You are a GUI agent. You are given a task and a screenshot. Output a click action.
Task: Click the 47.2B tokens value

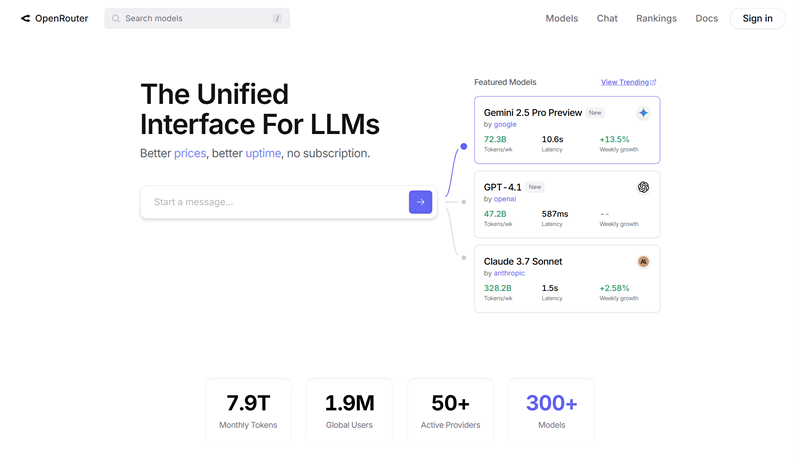(495, 214)
